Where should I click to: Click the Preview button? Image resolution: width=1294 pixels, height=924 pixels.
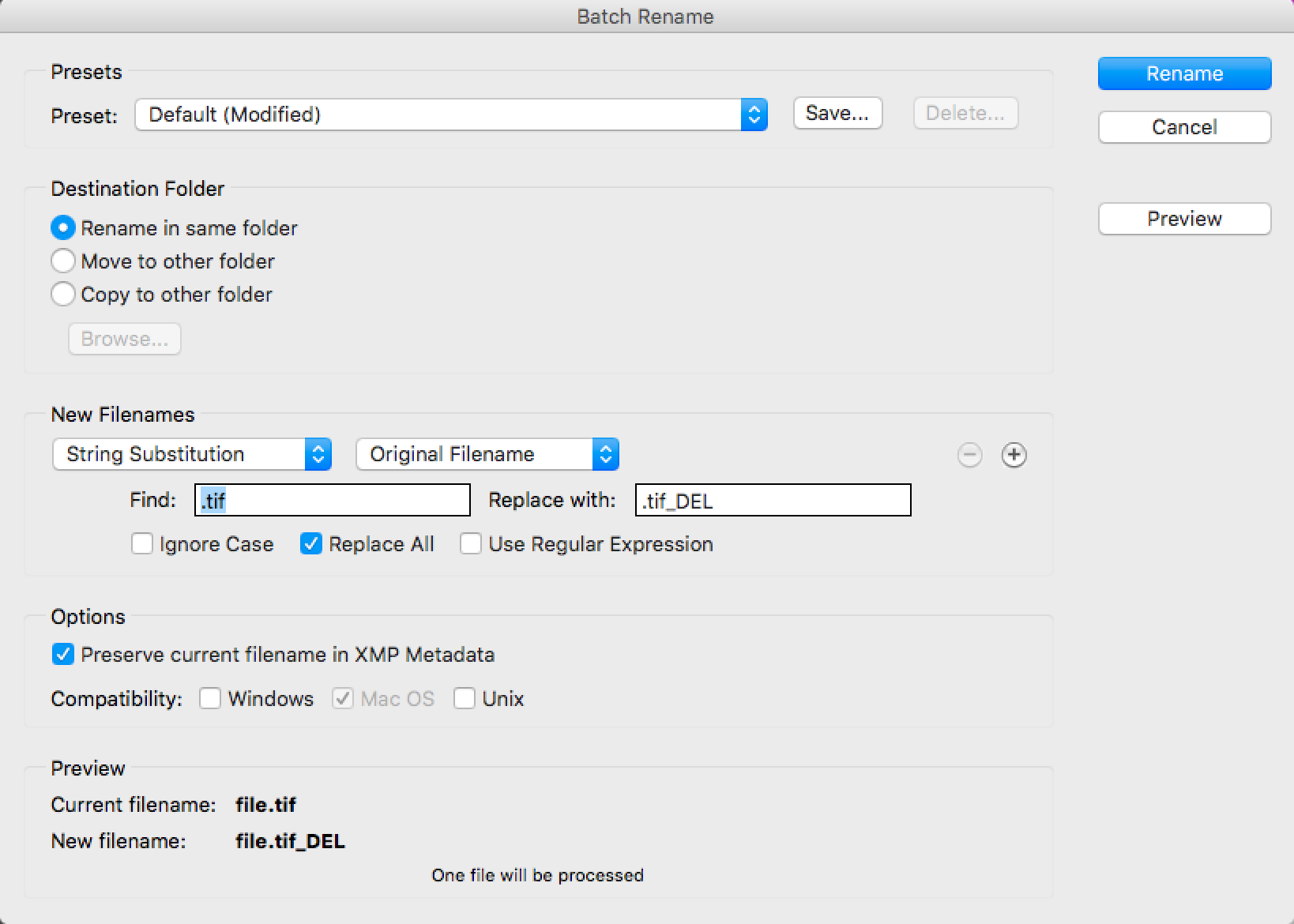[x=1183, y=219]
